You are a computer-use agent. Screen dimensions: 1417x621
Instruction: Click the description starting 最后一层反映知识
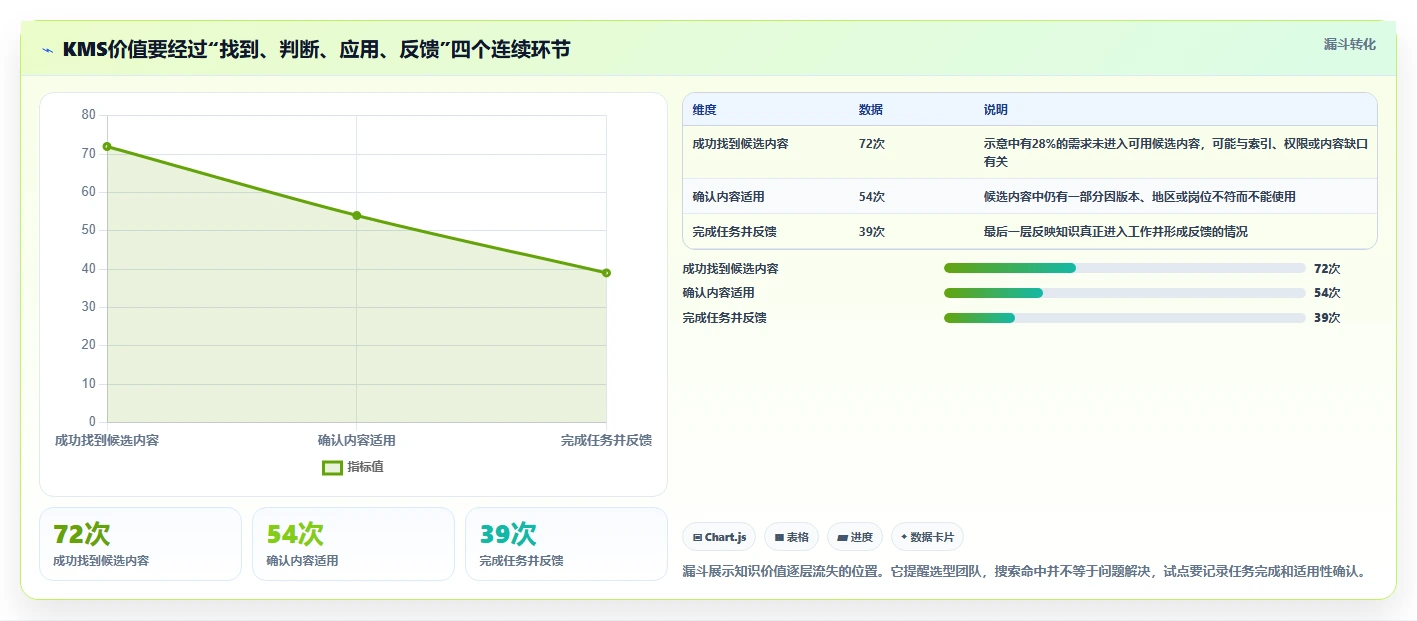[1115, 232]
